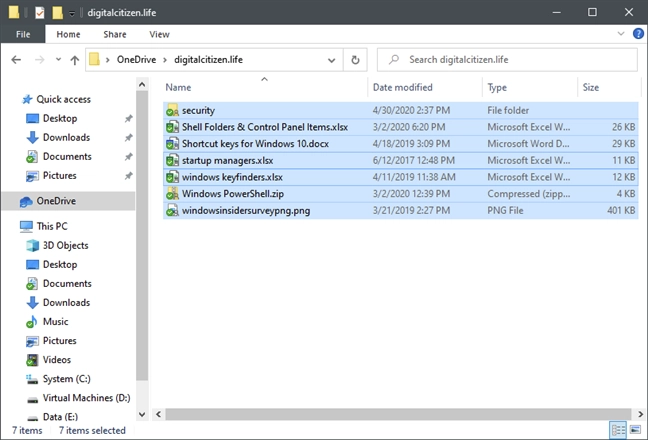Open Pictures under This PC

pyautogui.click(x=60, y=341)
